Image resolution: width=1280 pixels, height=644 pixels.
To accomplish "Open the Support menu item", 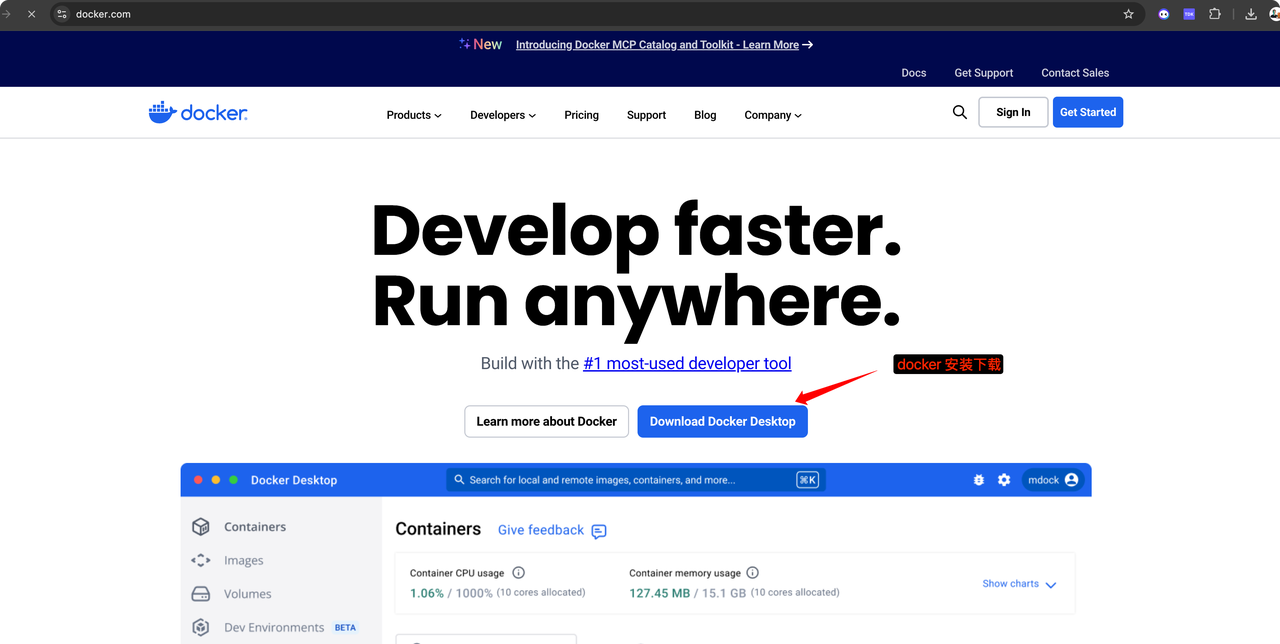I will click(646, 115).
